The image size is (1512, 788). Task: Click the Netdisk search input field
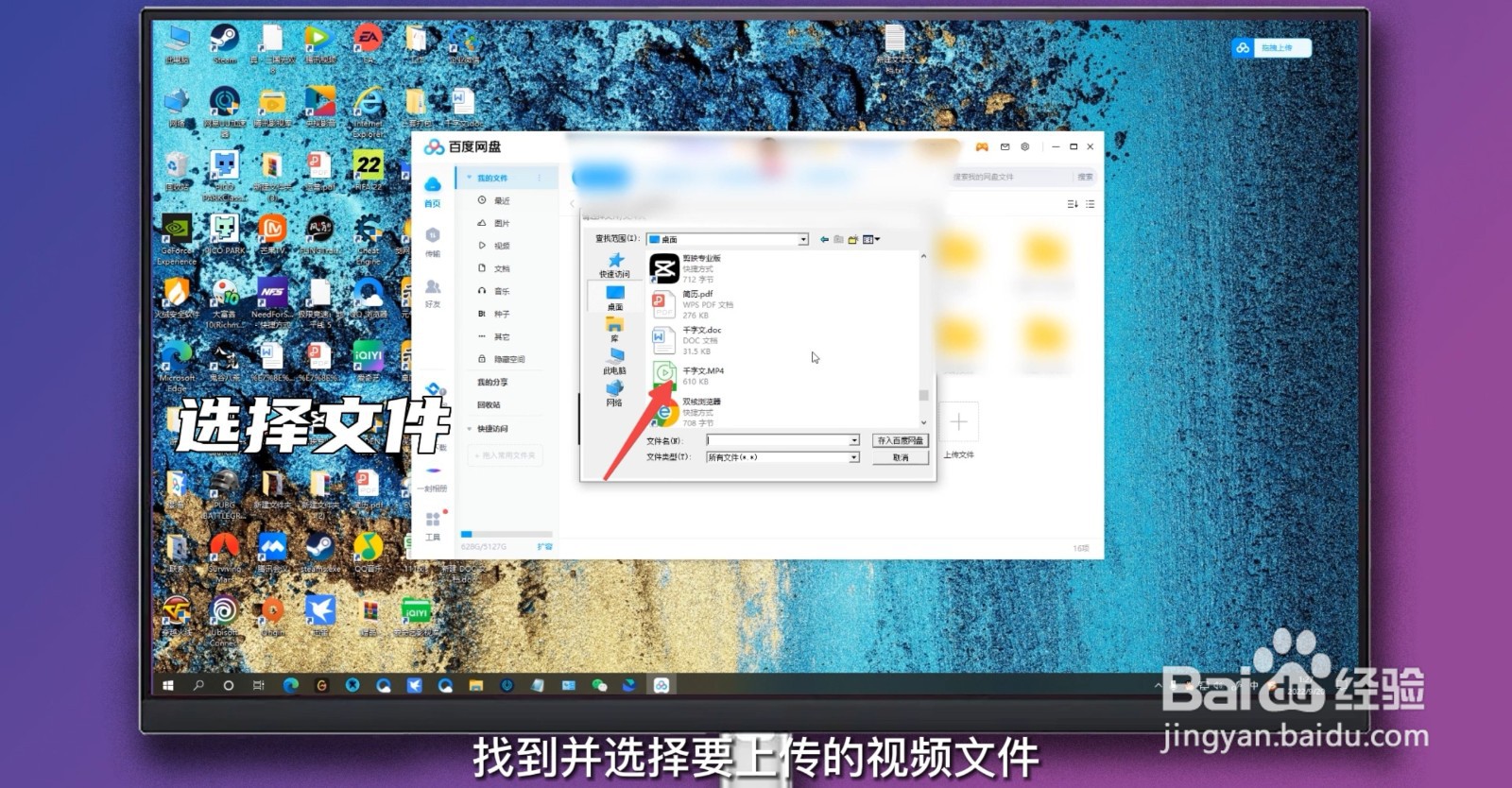(x=1010, y=177)
